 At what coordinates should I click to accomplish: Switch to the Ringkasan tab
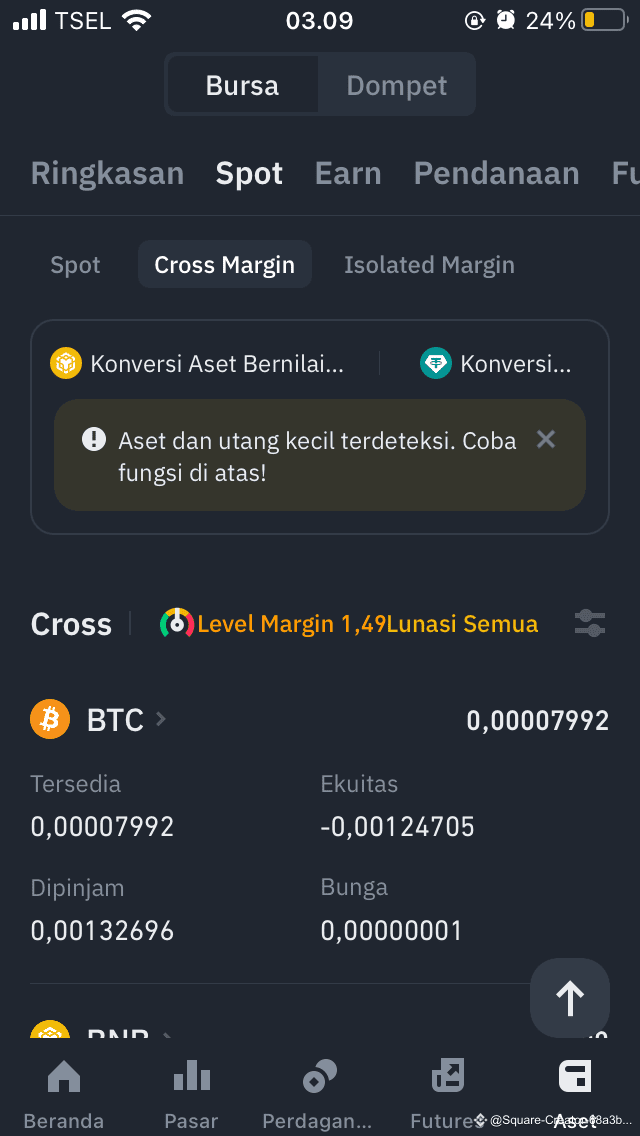pos(107,174)
